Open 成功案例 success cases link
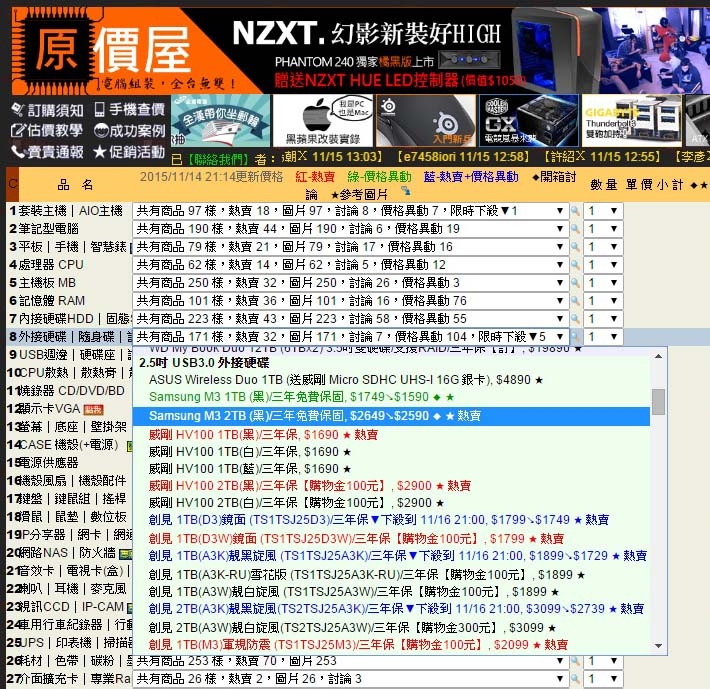710x689 pixels. point(130,130)
